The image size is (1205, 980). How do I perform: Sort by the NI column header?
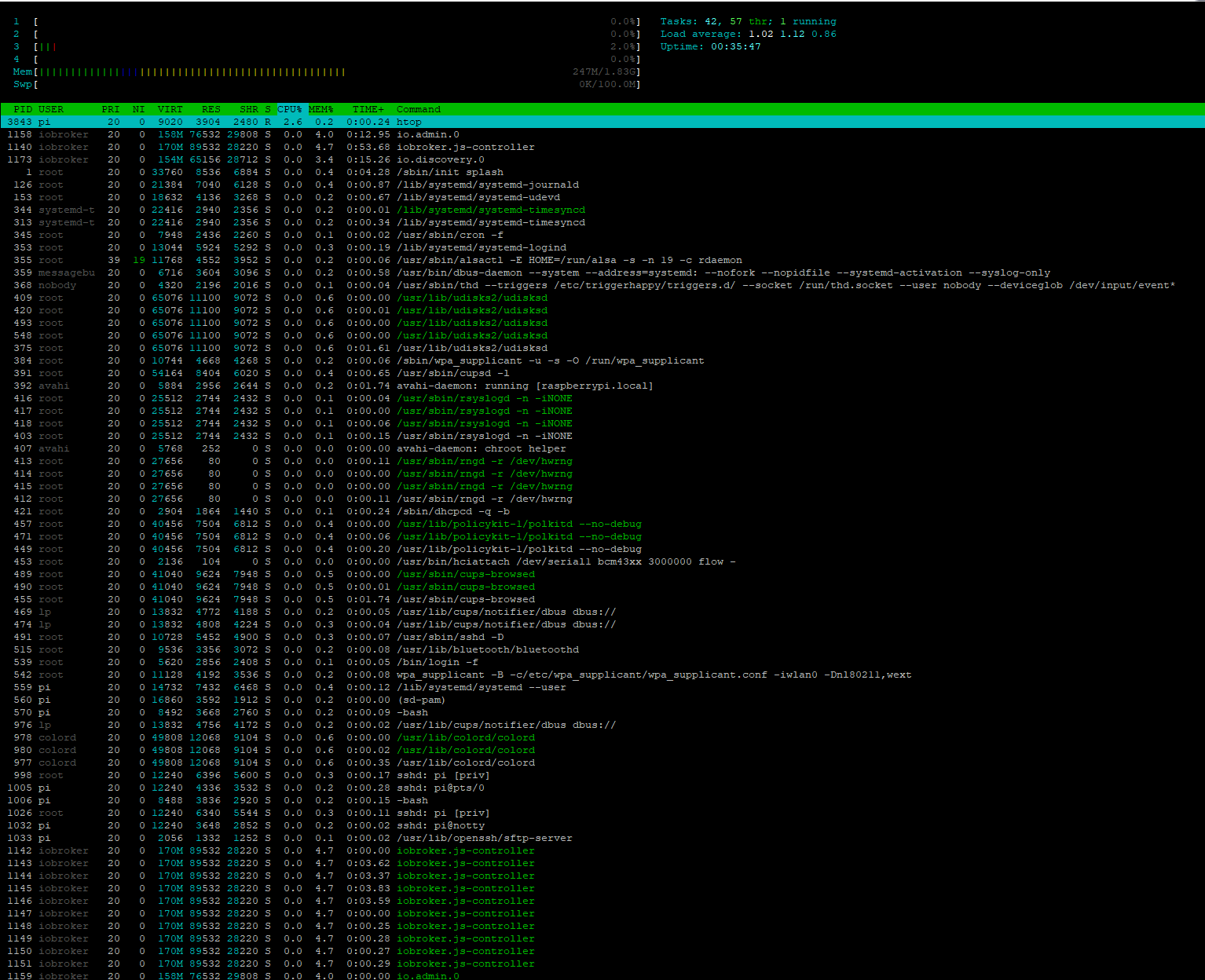139,109
